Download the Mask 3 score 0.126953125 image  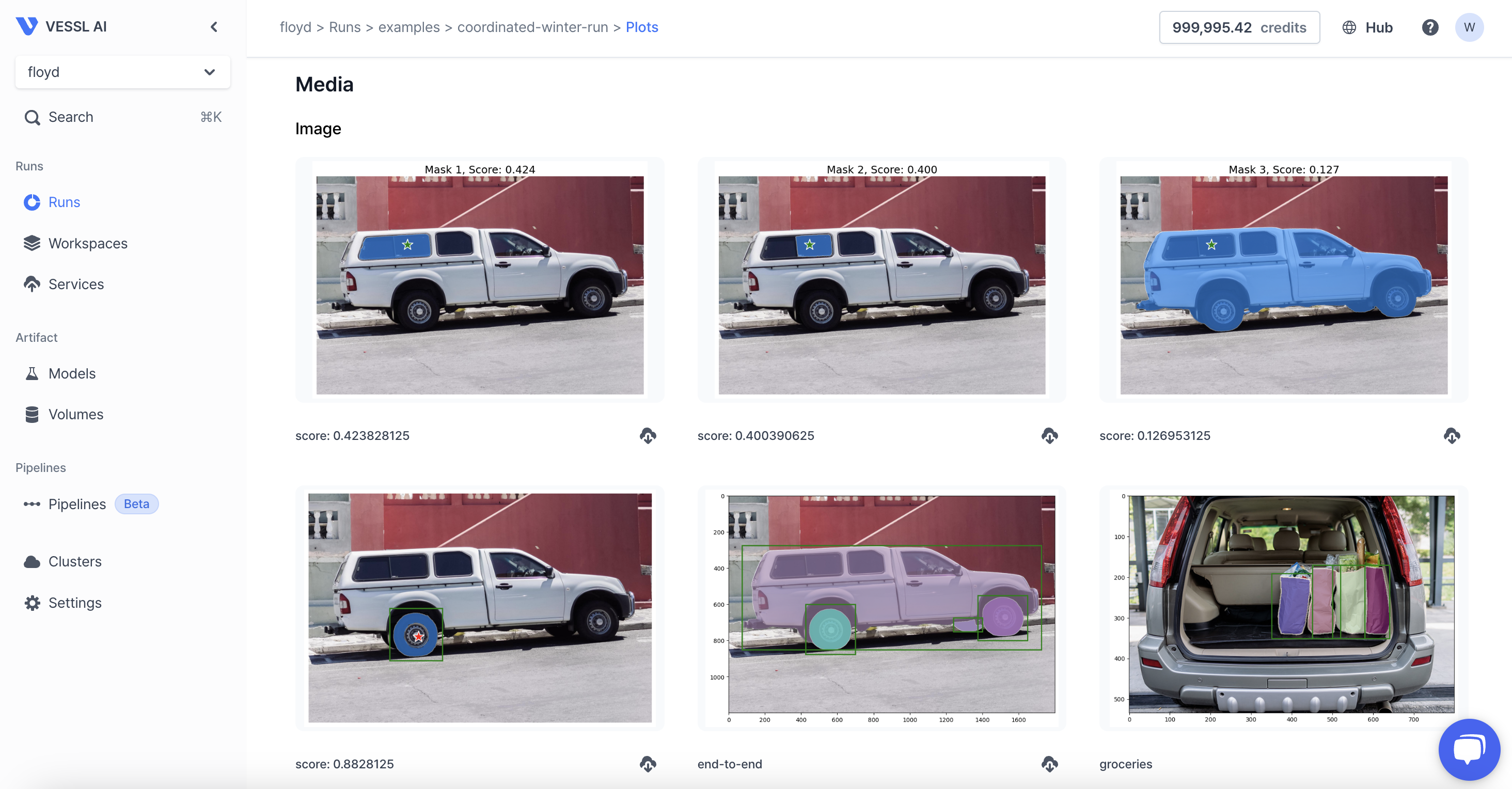(1452, 436)
